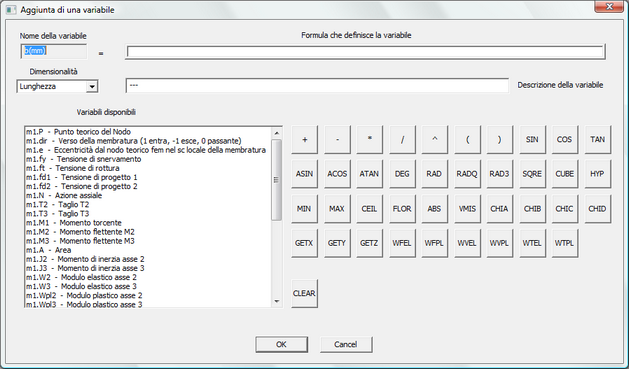
Task: Click the variables list scrollbar thumb
Action: 276,180
